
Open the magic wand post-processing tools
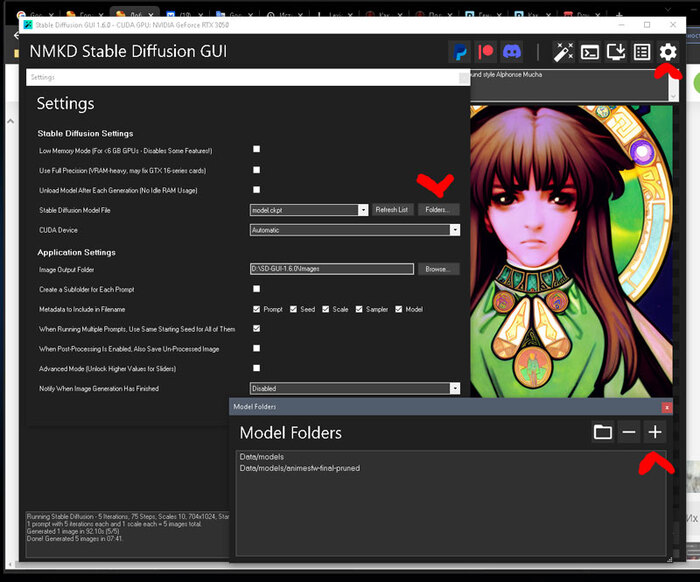pos(563,51)
